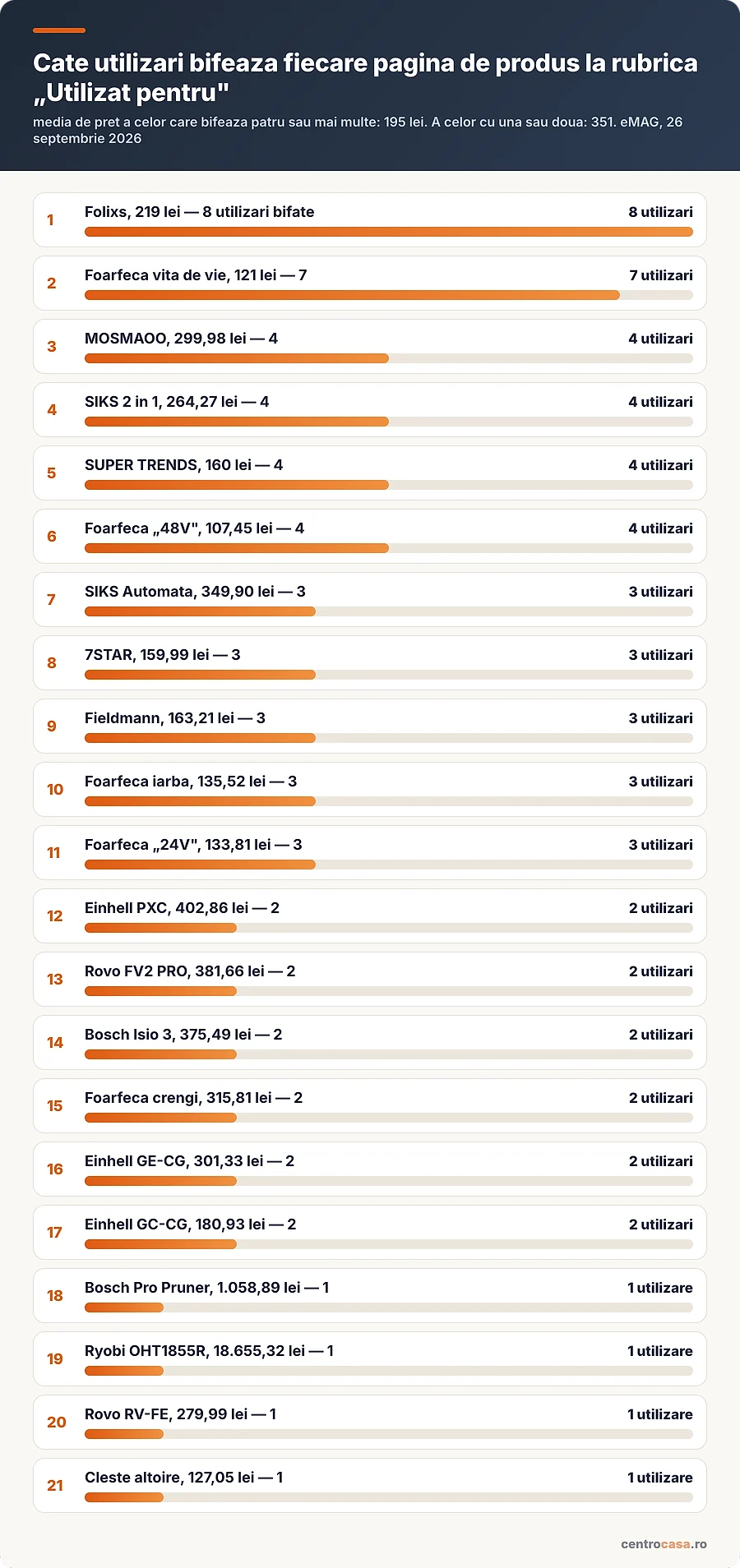Click the MOSMAOO 299,98 lei entry
This screenshot has width=740, height=1568.
tap(370, 346)
